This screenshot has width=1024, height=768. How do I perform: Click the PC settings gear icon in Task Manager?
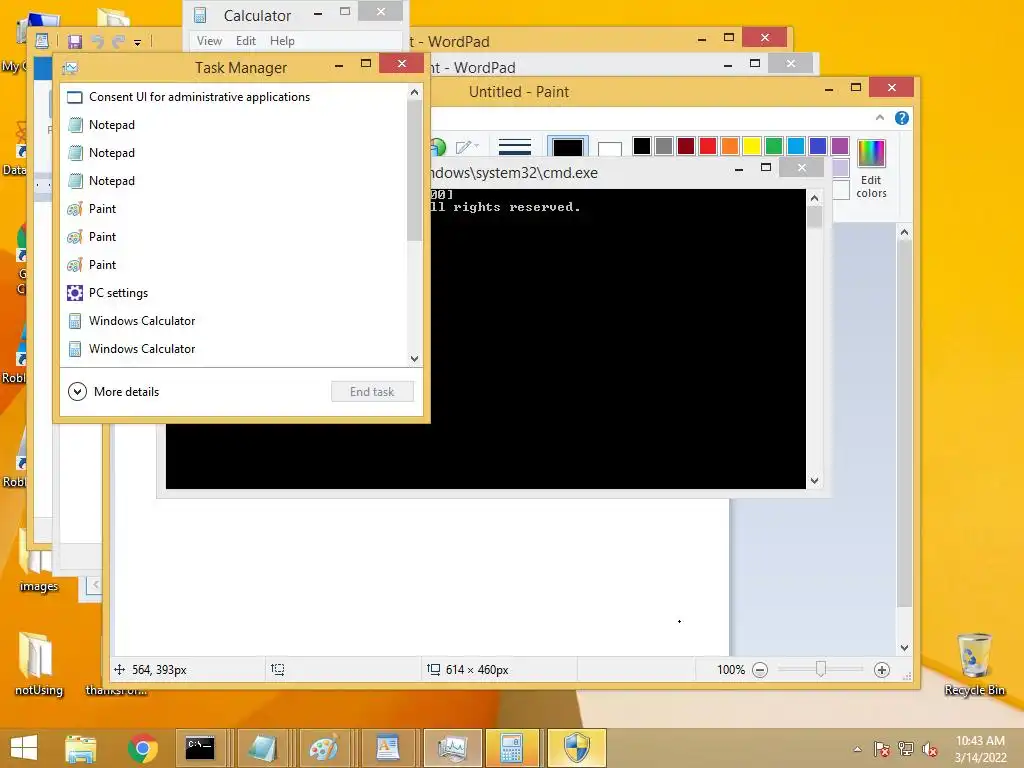coord(75,293)
